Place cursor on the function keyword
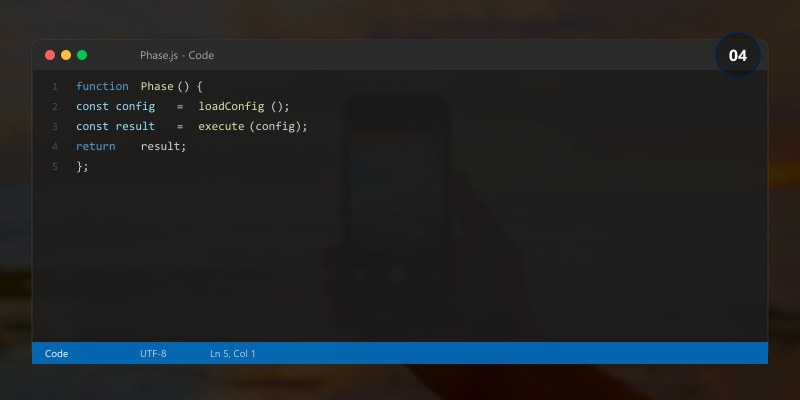Viewport: 800px width, 400px height. point(102,87)
